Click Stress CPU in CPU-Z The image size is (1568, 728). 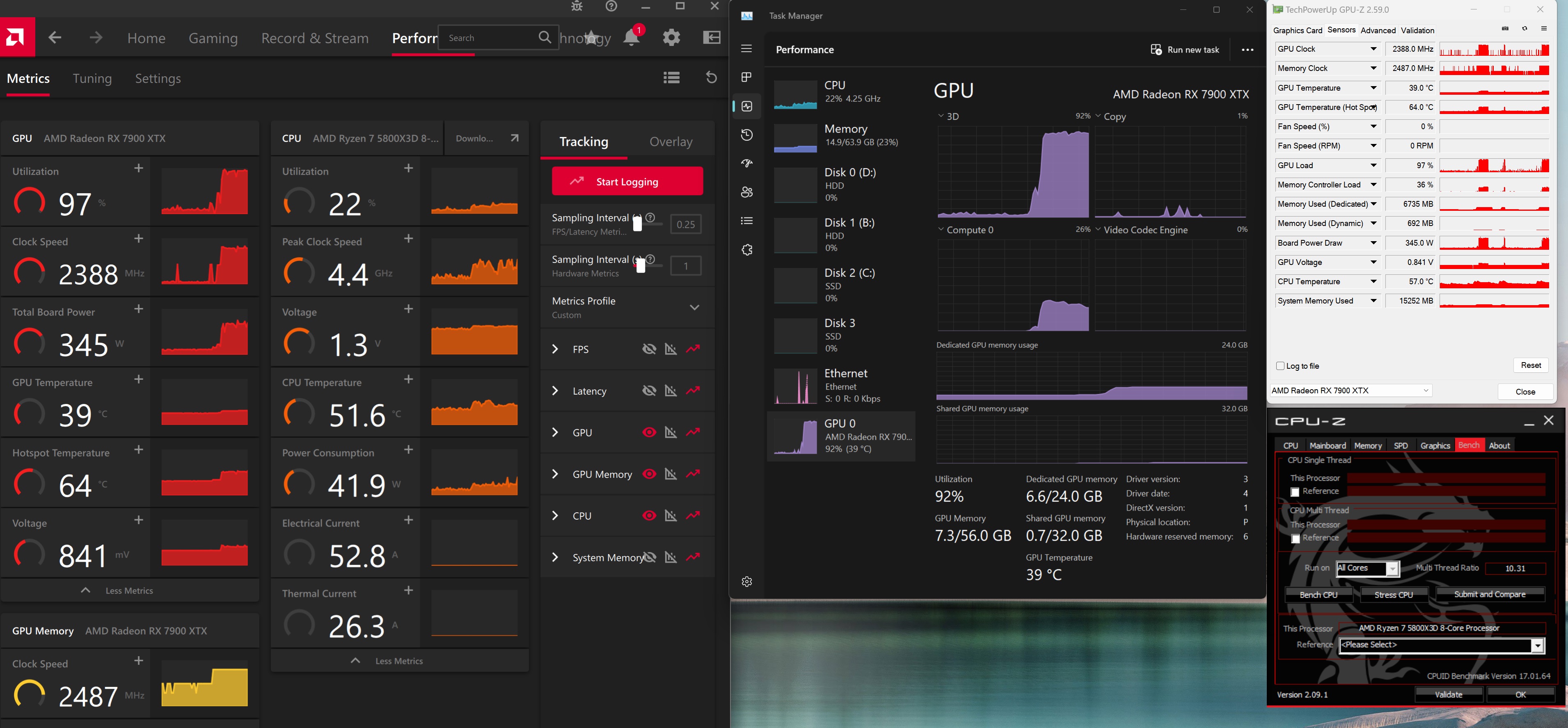(1393, 595)
